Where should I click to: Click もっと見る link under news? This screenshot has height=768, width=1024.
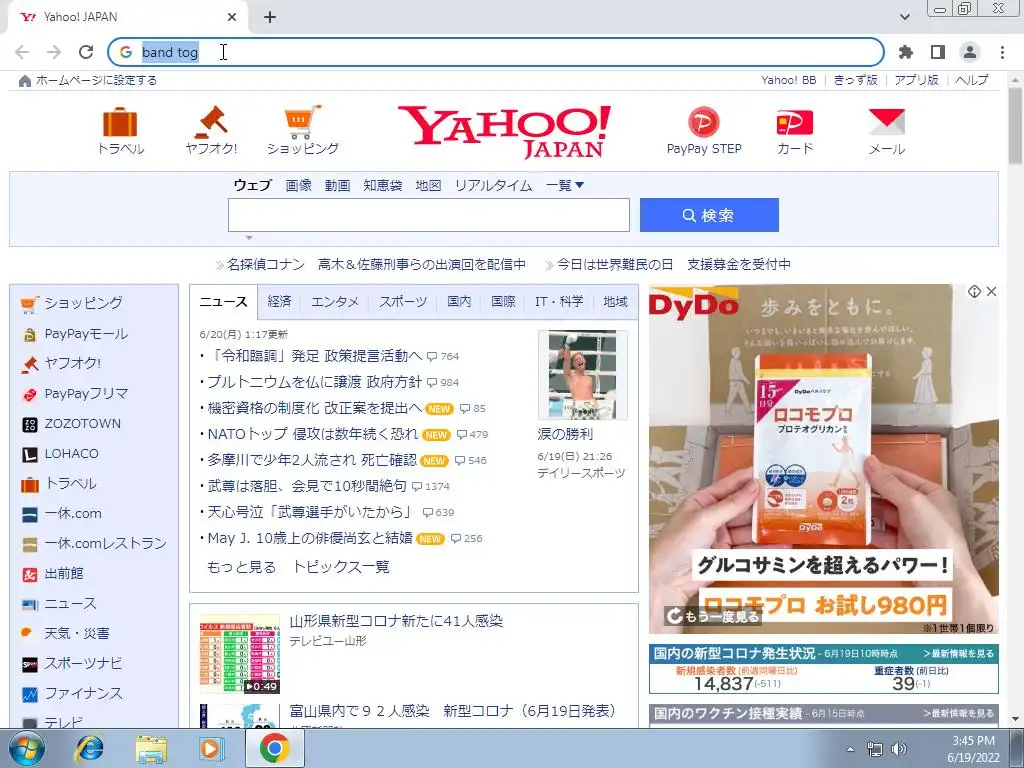(241, 567)
